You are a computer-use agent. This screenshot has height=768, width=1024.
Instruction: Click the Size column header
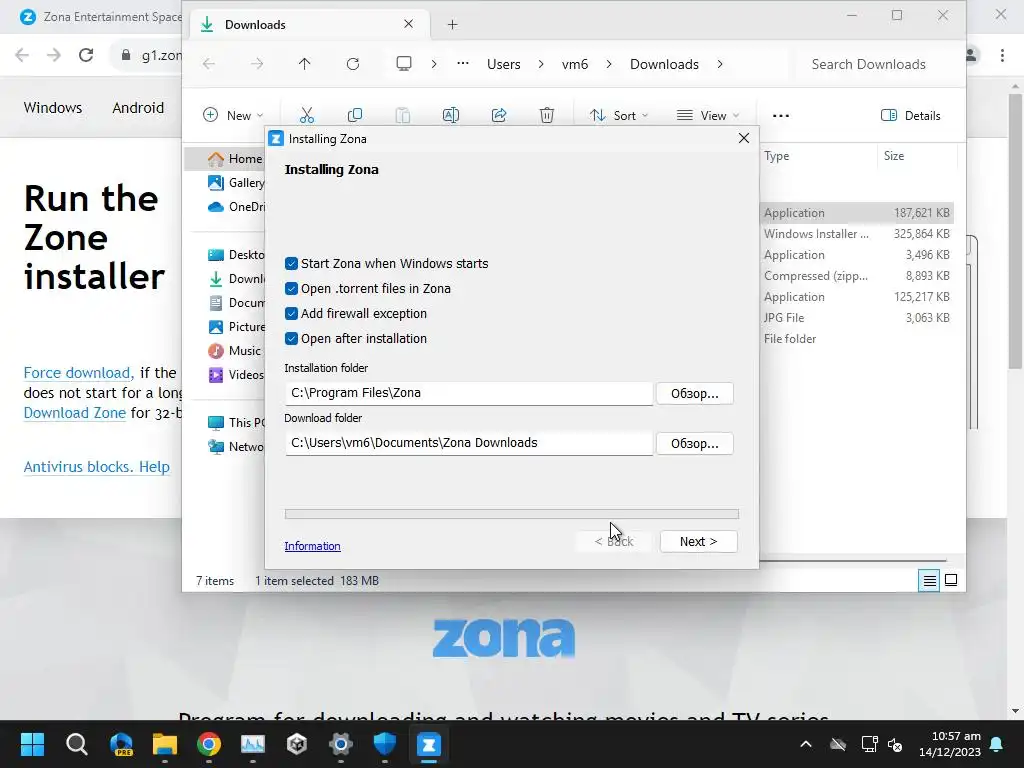pyautogui.click(x=916, y=156)
